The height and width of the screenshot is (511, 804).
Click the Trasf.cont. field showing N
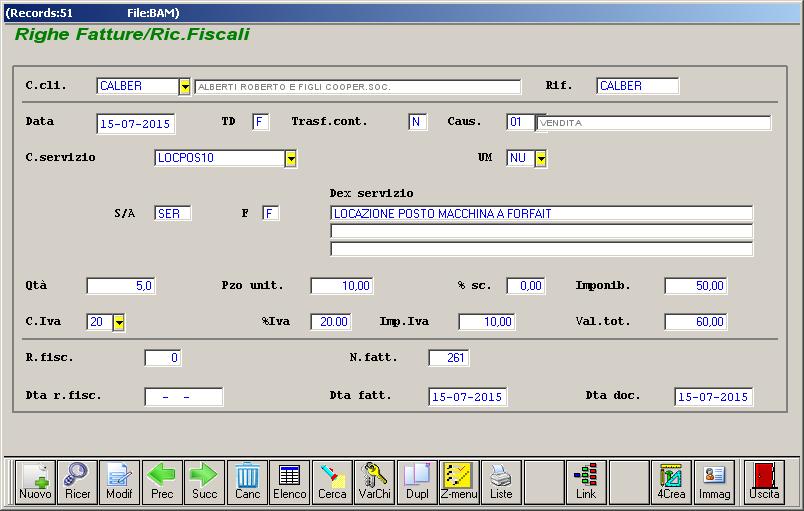(417, 122)
